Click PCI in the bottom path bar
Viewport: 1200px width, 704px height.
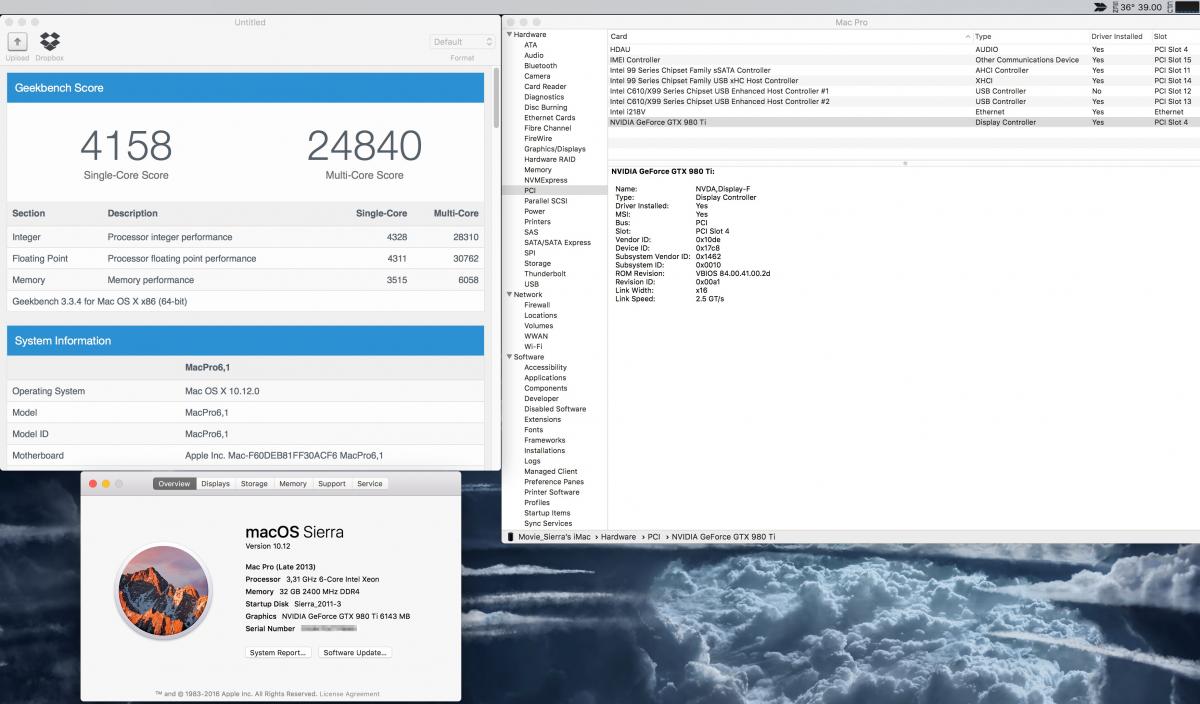(654, 537)
